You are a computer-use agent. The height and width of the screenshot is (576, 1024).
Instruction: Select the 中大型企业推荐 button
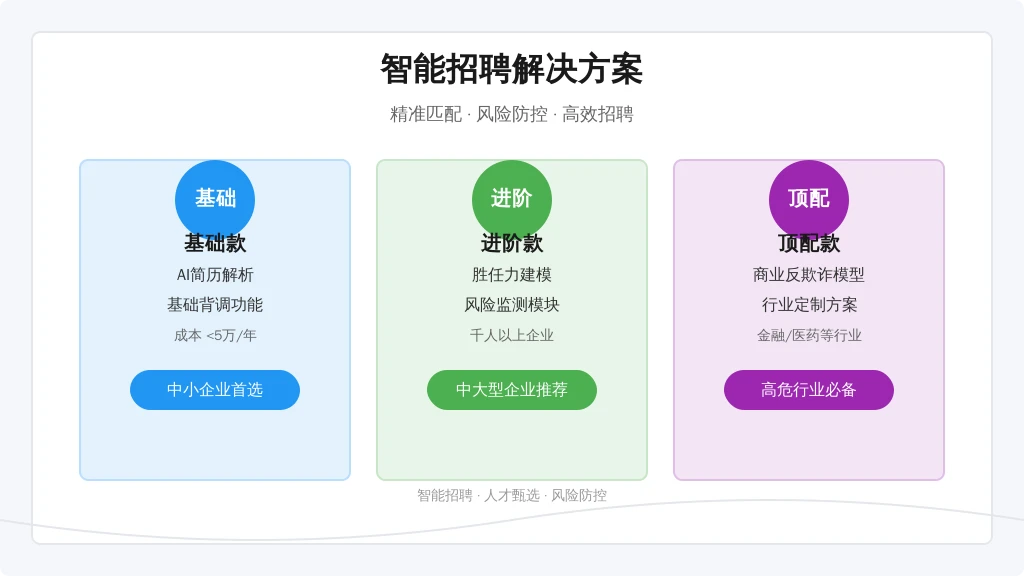tap(512, 390)
